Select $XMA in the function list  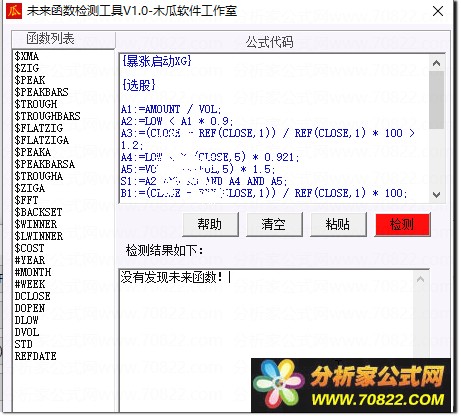pyautogui.click(x=27, y=56)
